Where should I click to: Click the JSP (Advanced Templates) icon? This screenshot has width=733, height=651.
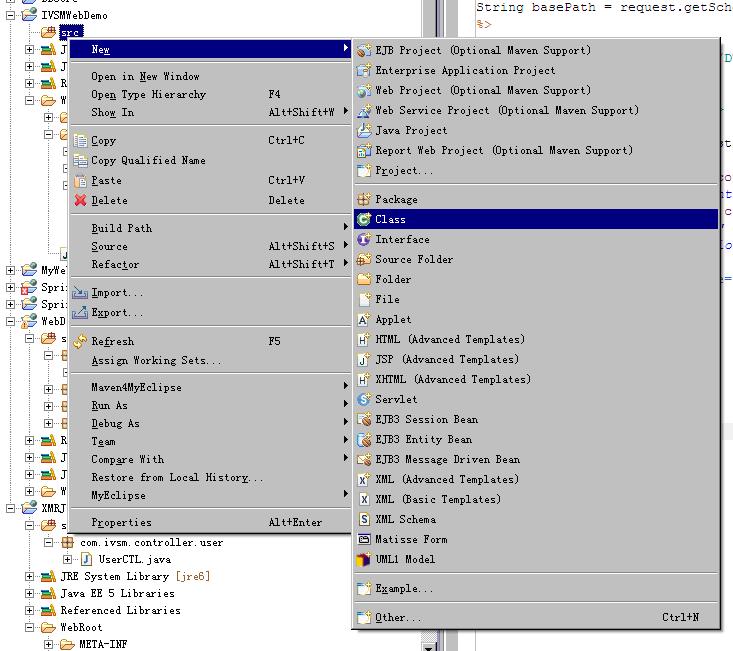pyautogui.click(x=364, y=359)
